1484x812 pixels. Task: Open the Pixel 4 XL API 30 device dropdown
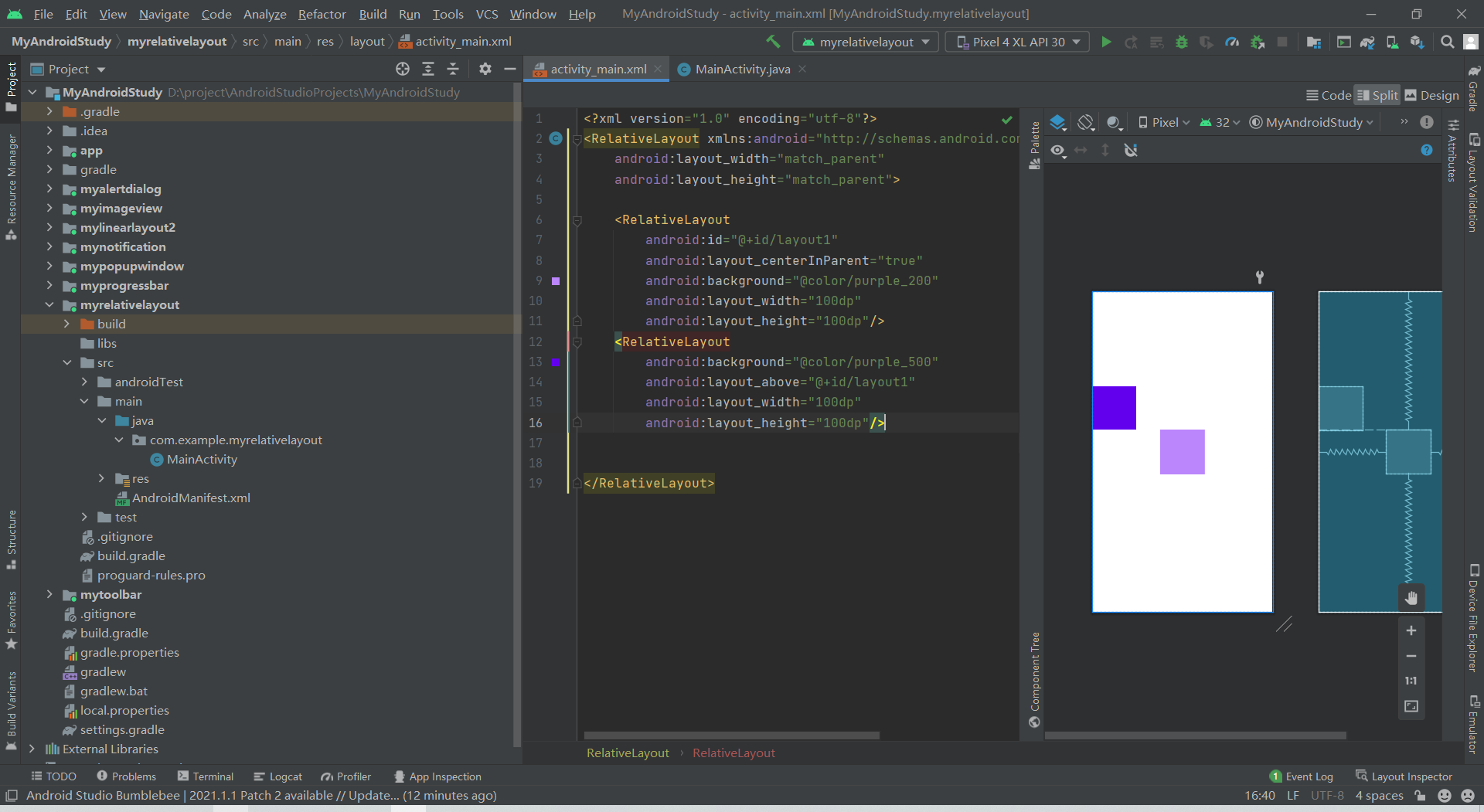coord(1017,42)
